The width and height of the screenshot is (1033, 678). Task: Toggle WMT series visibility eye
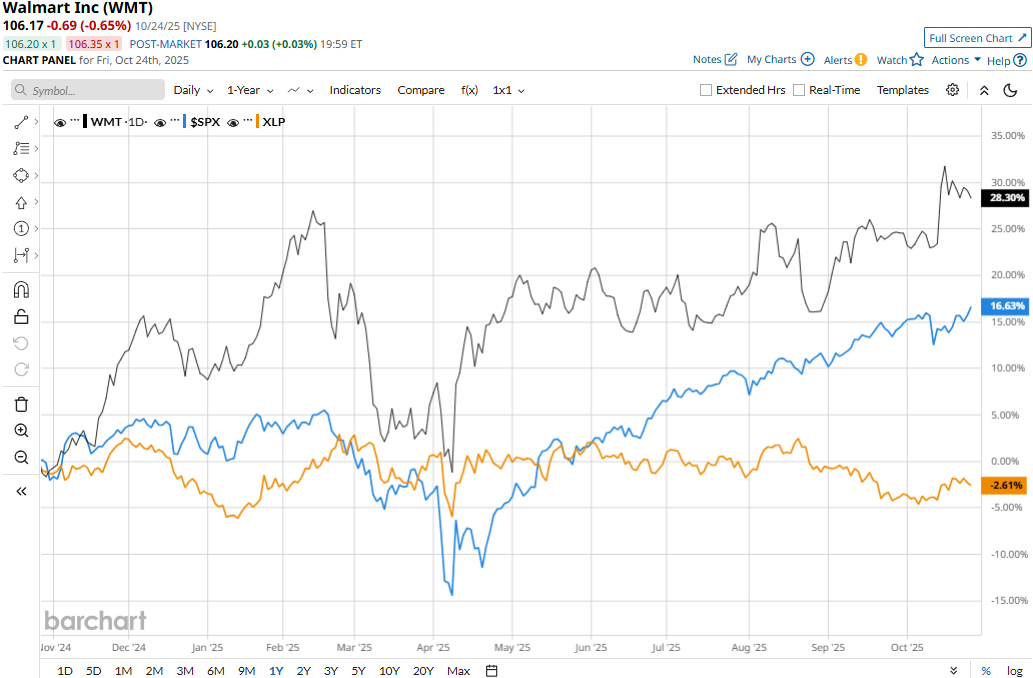[x=60, y=123]
